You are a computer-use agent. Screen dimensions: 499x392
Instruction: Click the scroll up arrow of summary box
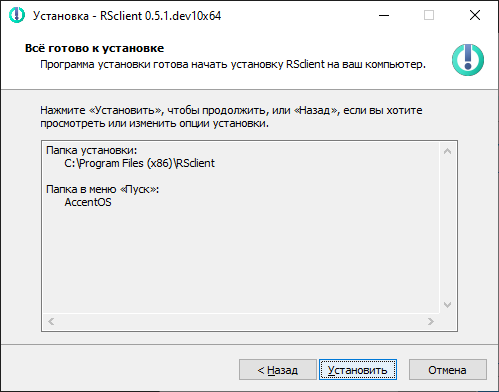[447, 151]
